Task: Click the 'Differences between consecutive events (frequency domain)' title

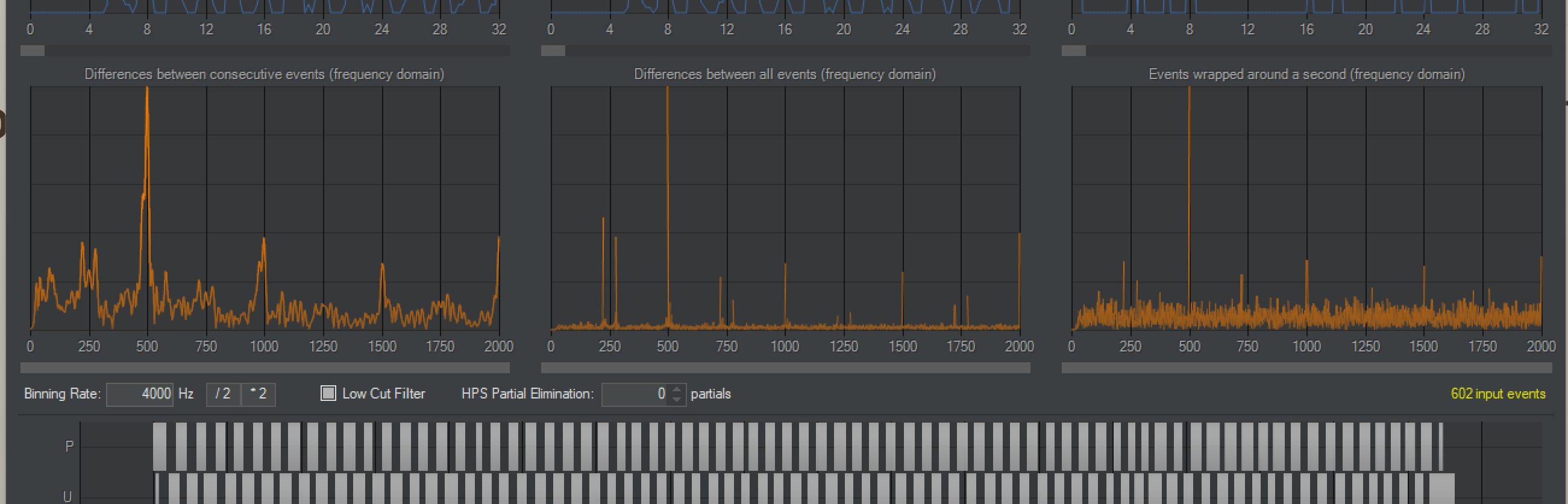Action: 264,74
